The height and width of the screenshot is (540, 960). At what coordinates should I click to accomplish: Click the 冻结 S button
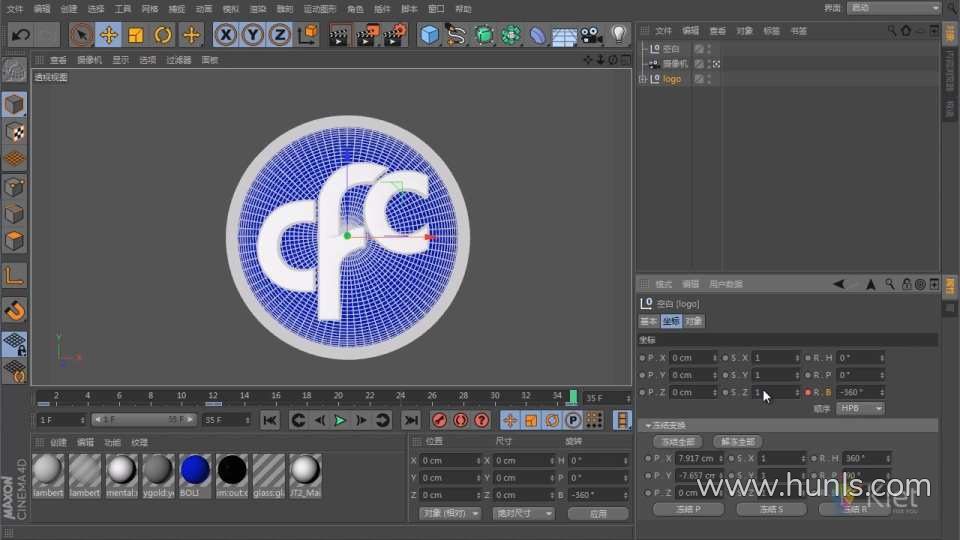pyautogui.click(x=771, y=509)
